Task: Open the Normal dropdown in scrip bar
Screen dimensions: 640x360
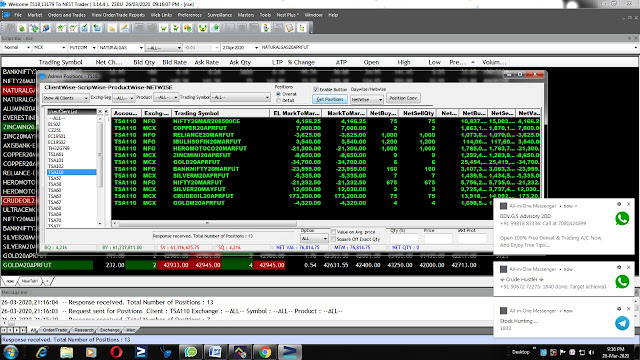Action: pyautogui.click(x=16, y=48)
